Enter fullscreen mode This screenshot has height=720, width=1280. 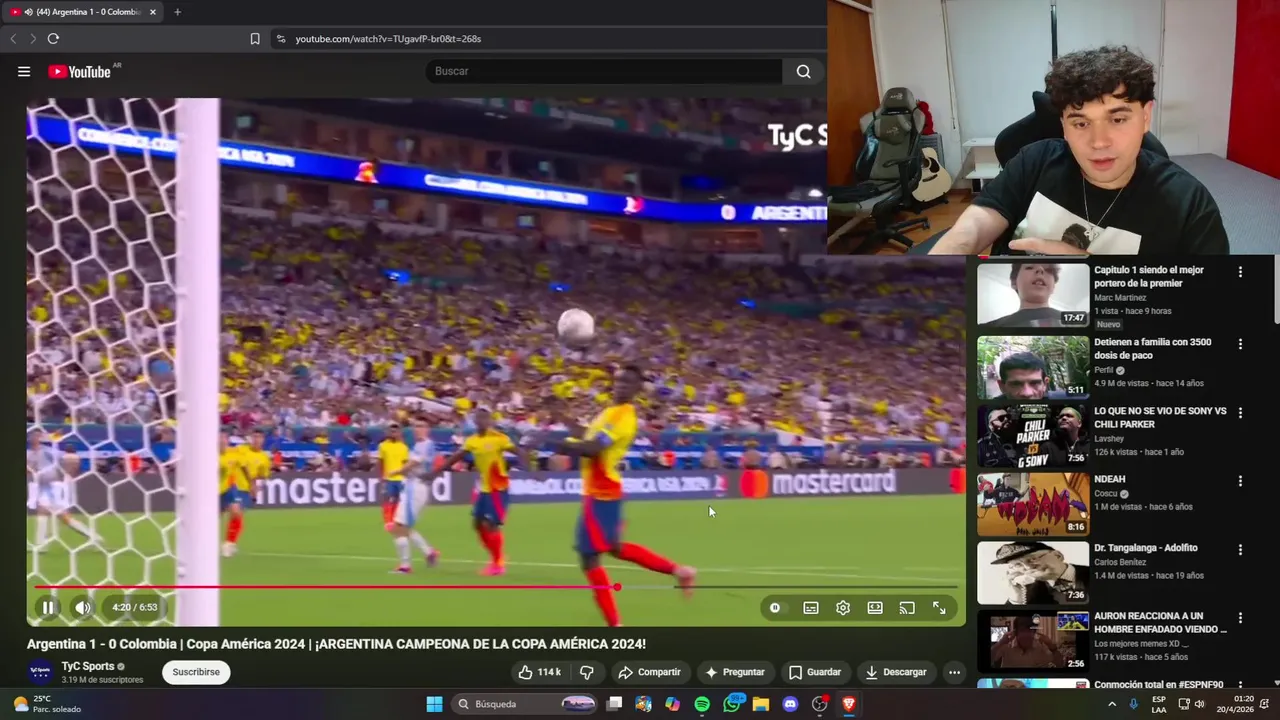pos(939,607)
